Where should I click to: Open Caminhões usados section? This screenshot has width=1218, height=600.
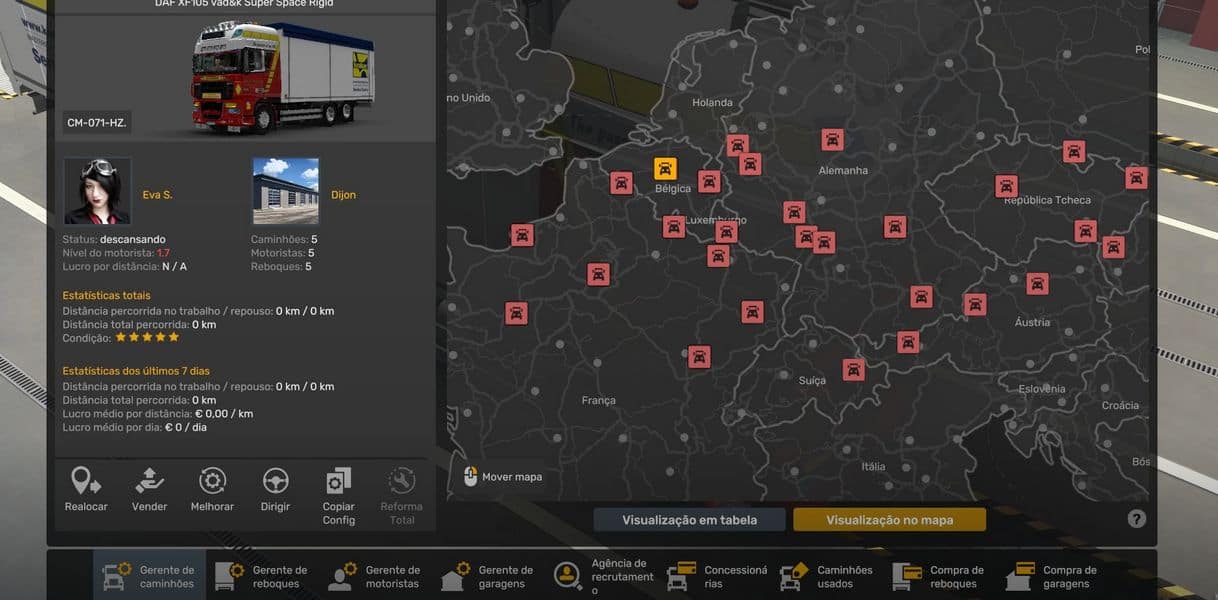[829, 577]
